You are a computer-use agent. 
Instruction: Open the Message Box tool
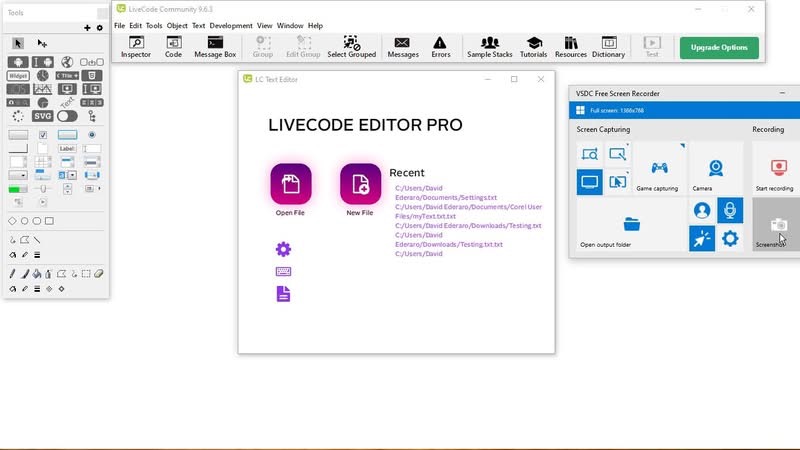click(215, 47)
